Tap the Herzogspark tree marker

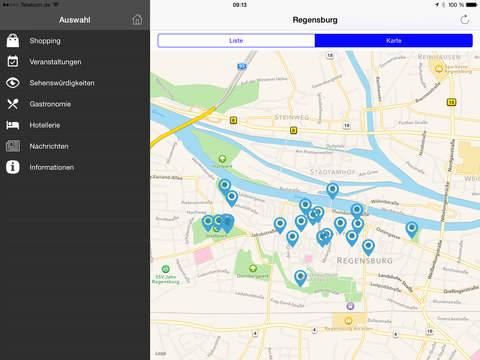click(222, 159)
